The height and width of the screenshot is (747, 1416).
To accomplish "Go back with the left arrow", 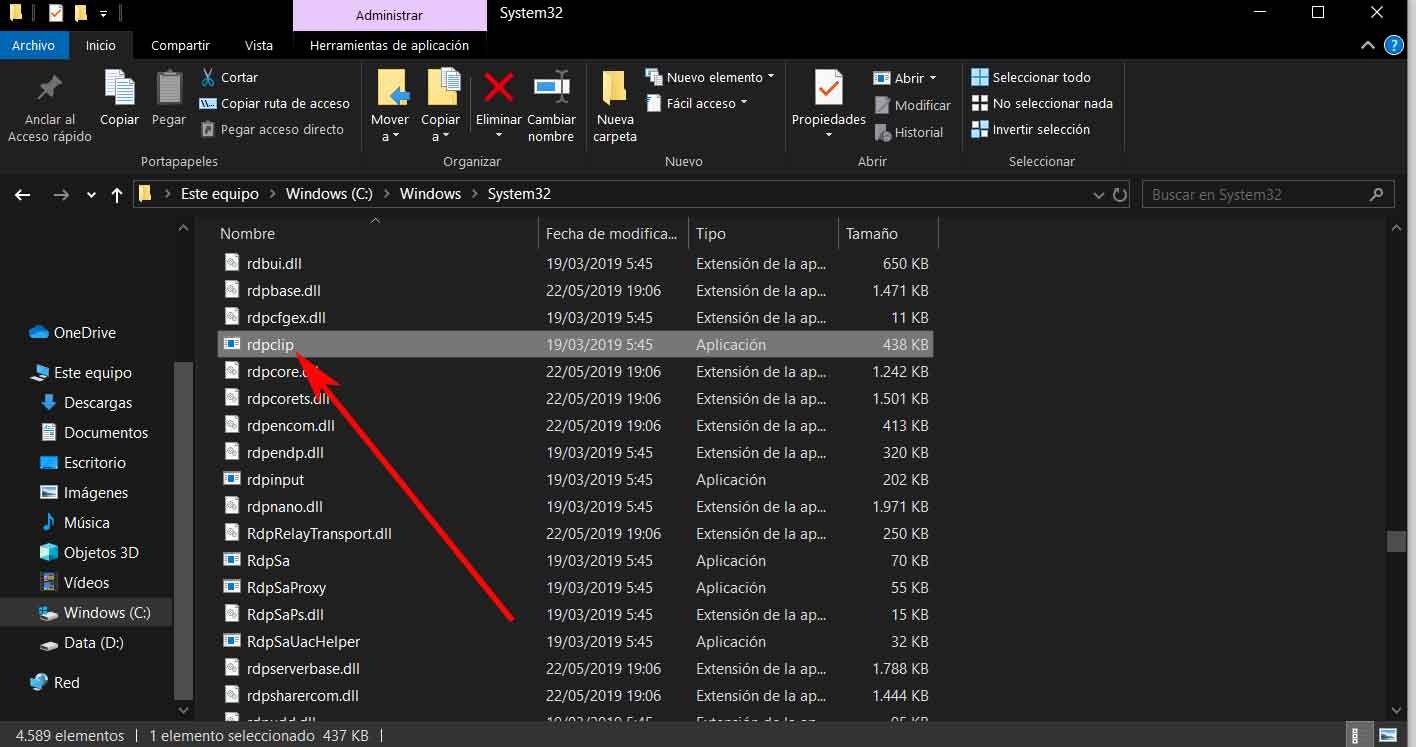I will 23,195.
